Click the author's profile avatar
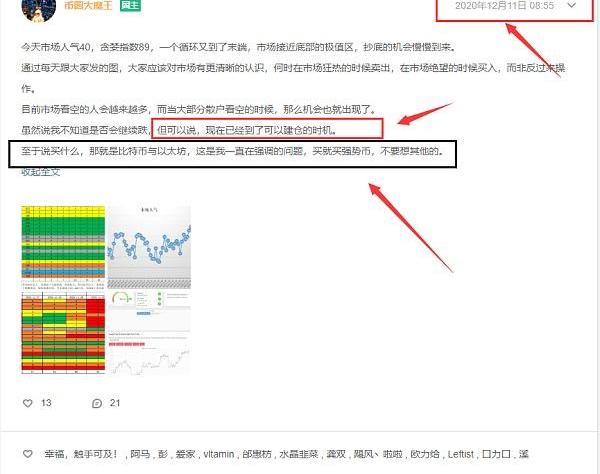 pyautogui.click(x=38, y=4)
